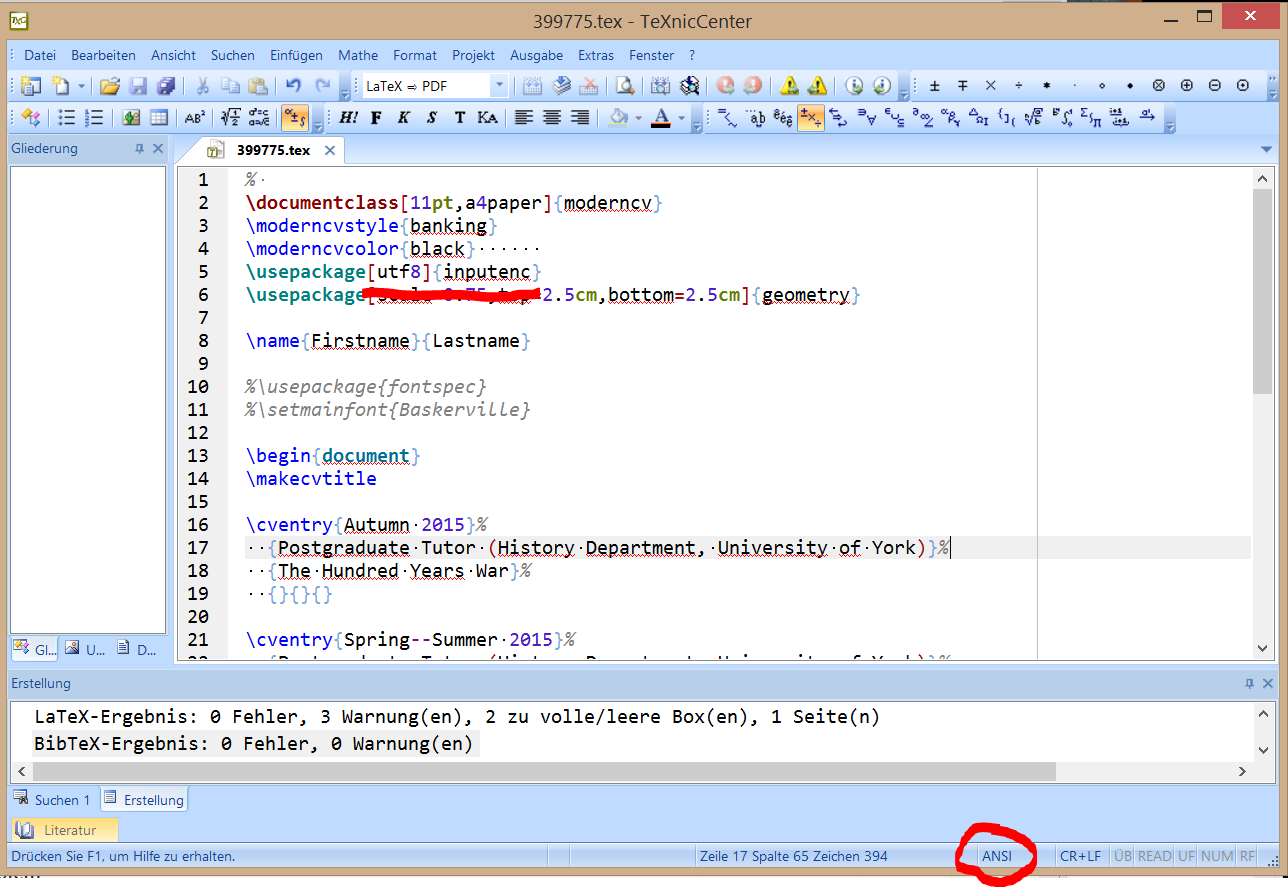
Task: Close the Gliederung panel
Action: (157, 149)
